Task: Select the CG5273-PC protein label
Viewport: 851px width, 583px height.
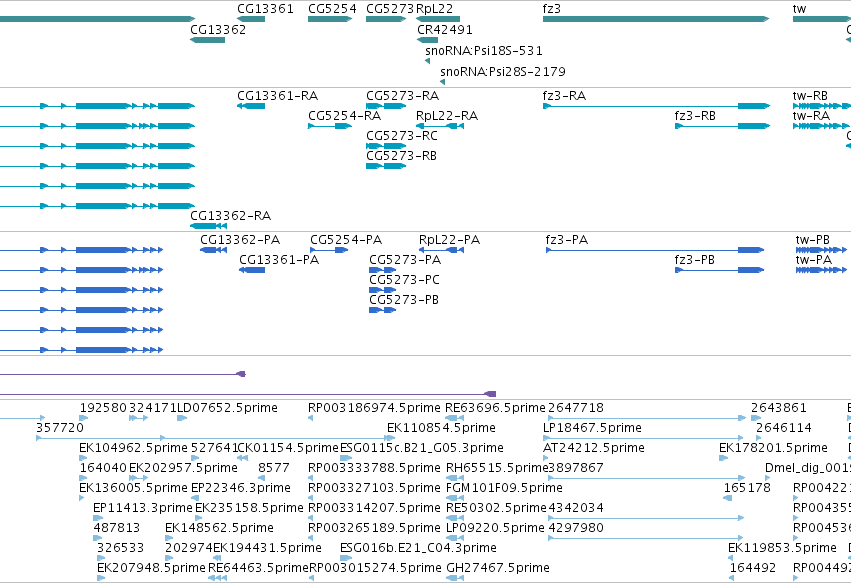Action: point(404,280)
